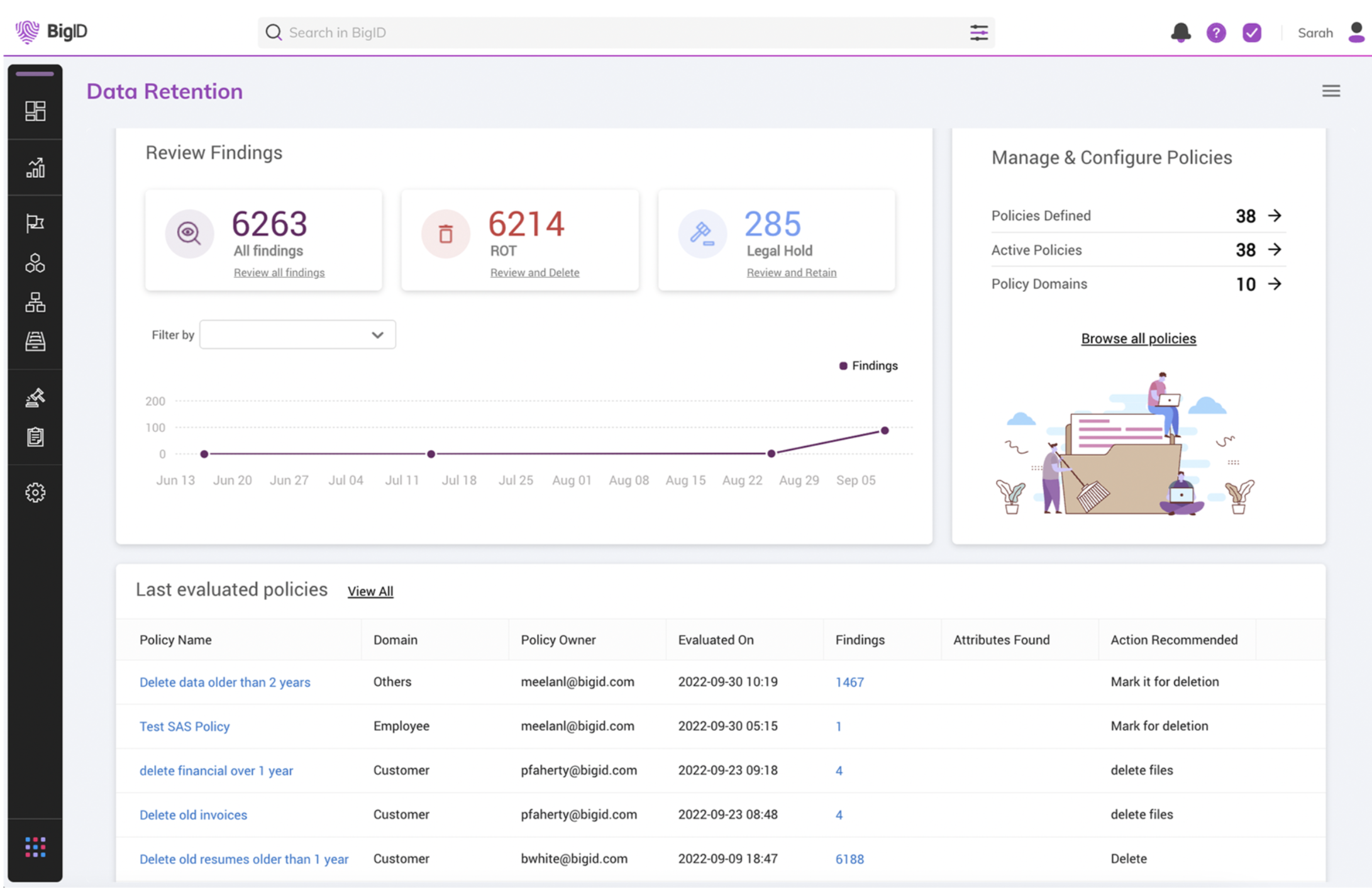Open the dashboard sidebar icon
The width and height of the screenshot is (1372, 888).
(35, 111)
